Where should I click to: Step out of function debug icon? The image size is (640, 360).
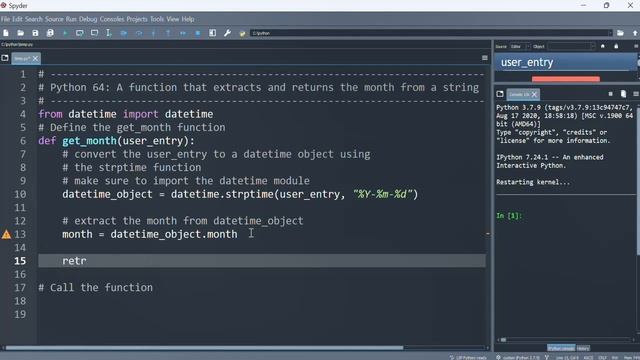(x=168, y=33)
